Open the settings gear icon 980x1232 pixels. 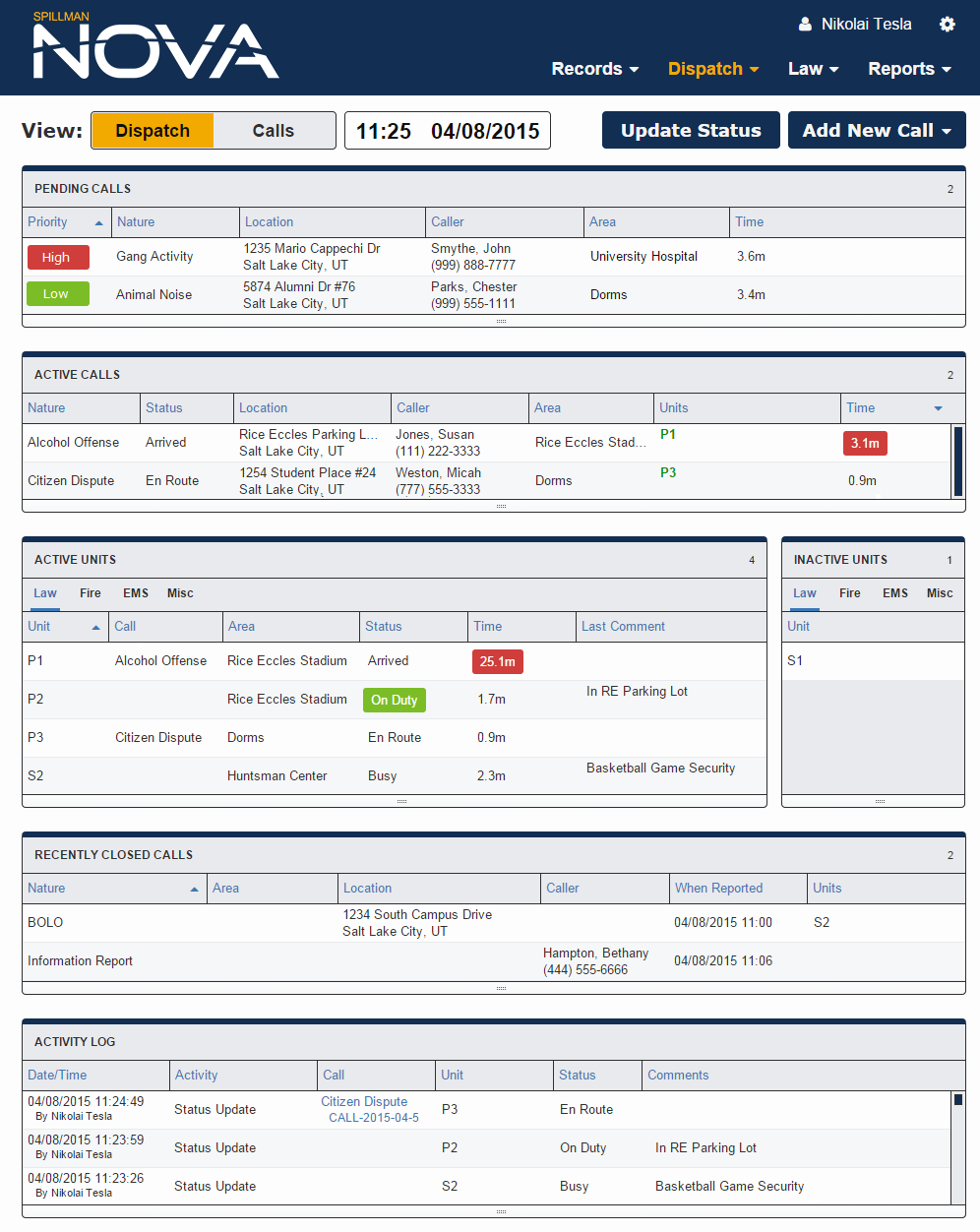pyautogui.click(x=948, y=24)
